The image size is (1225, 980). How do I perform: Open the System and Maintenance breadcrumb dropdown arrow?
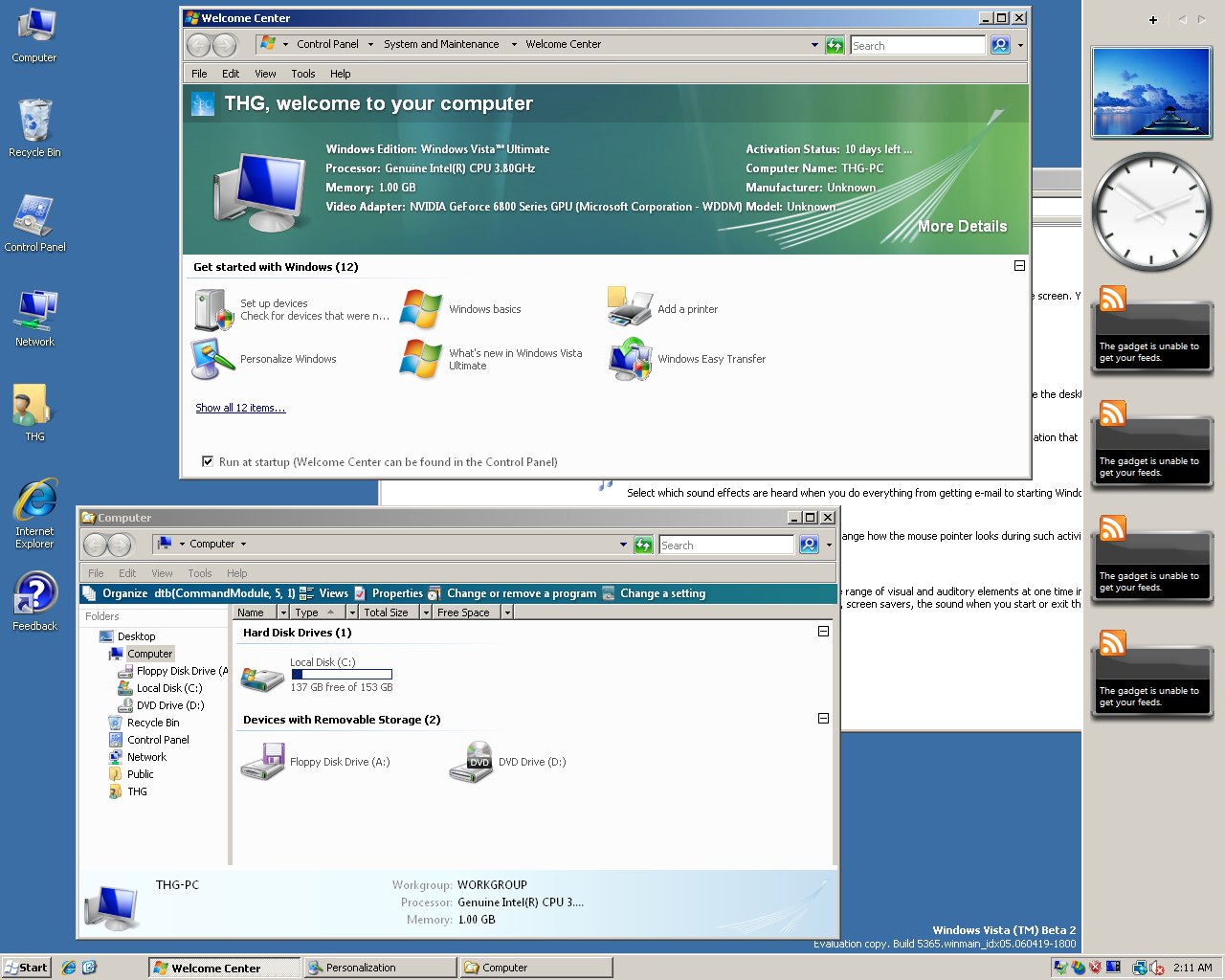514,44
